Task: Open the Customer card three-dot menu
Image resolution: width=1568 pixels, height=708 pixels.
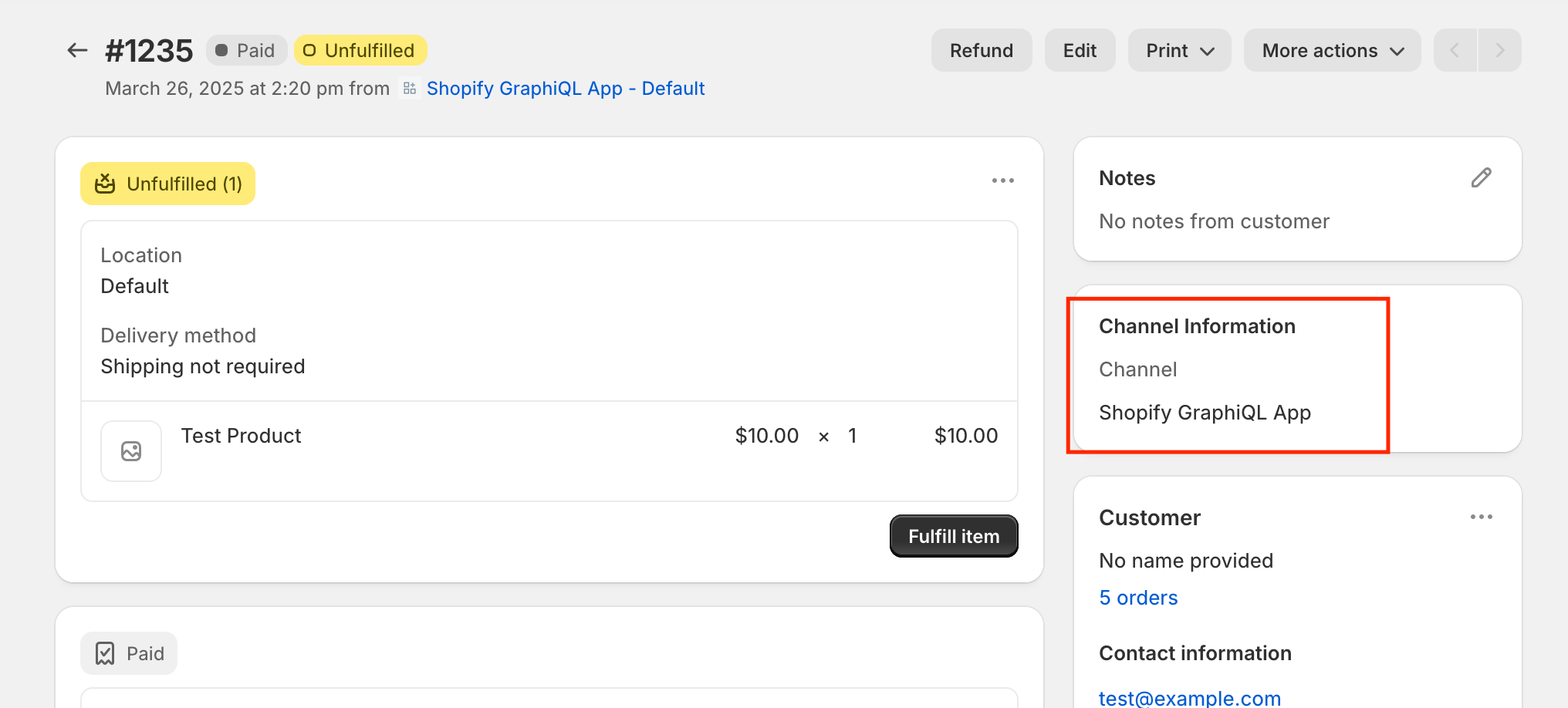Action: click(1481, 517)
